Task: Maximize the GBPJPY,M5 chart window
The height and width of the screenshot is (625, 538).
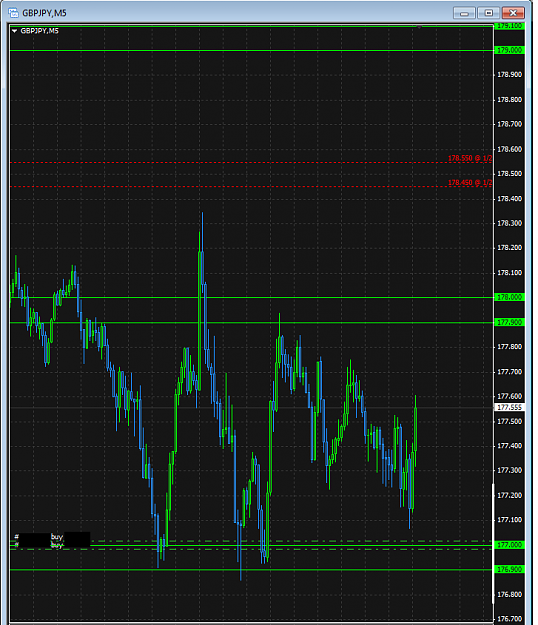Action: pyautogui.click(x=489, y=13)
